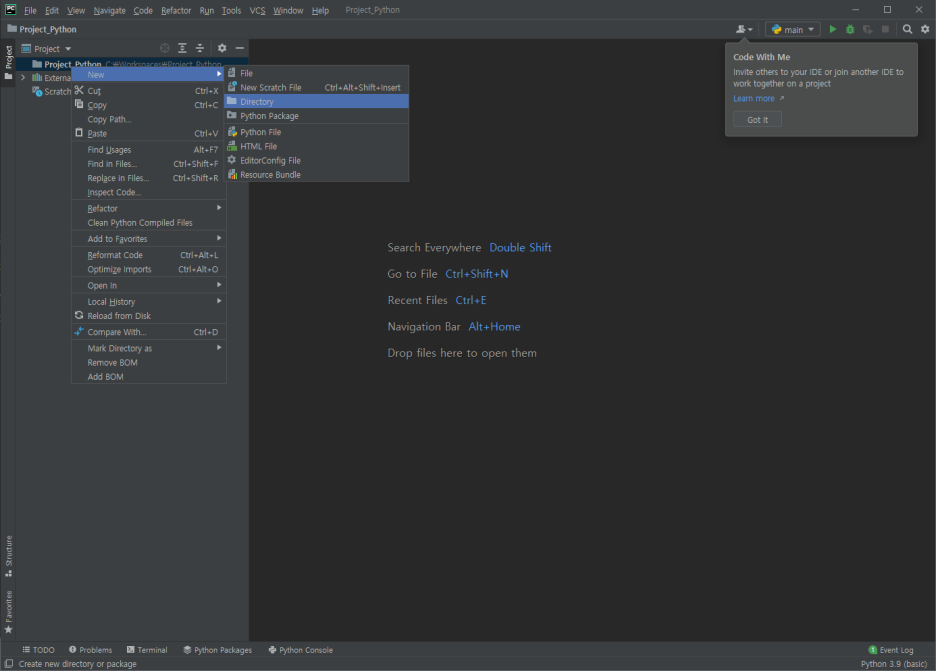Open the main run configuration dropdown
Image resolution: width=936 pixels, height=671 pixels.
[x=793, y=29]
